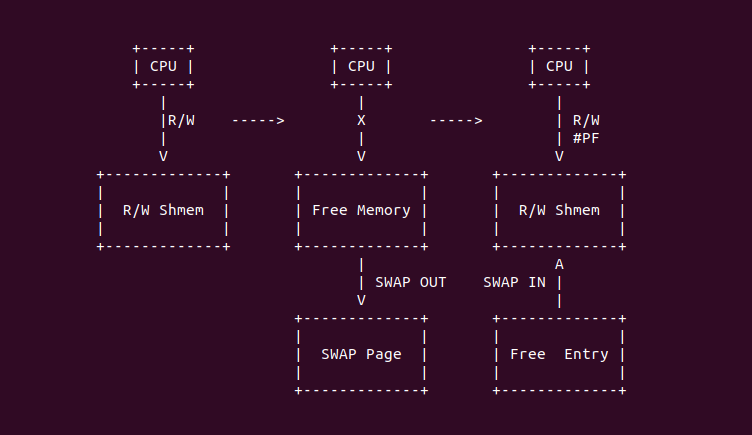Click the A arrowhead below right R/W Shmem
The image size is (752, 435).
pos(559,264)
